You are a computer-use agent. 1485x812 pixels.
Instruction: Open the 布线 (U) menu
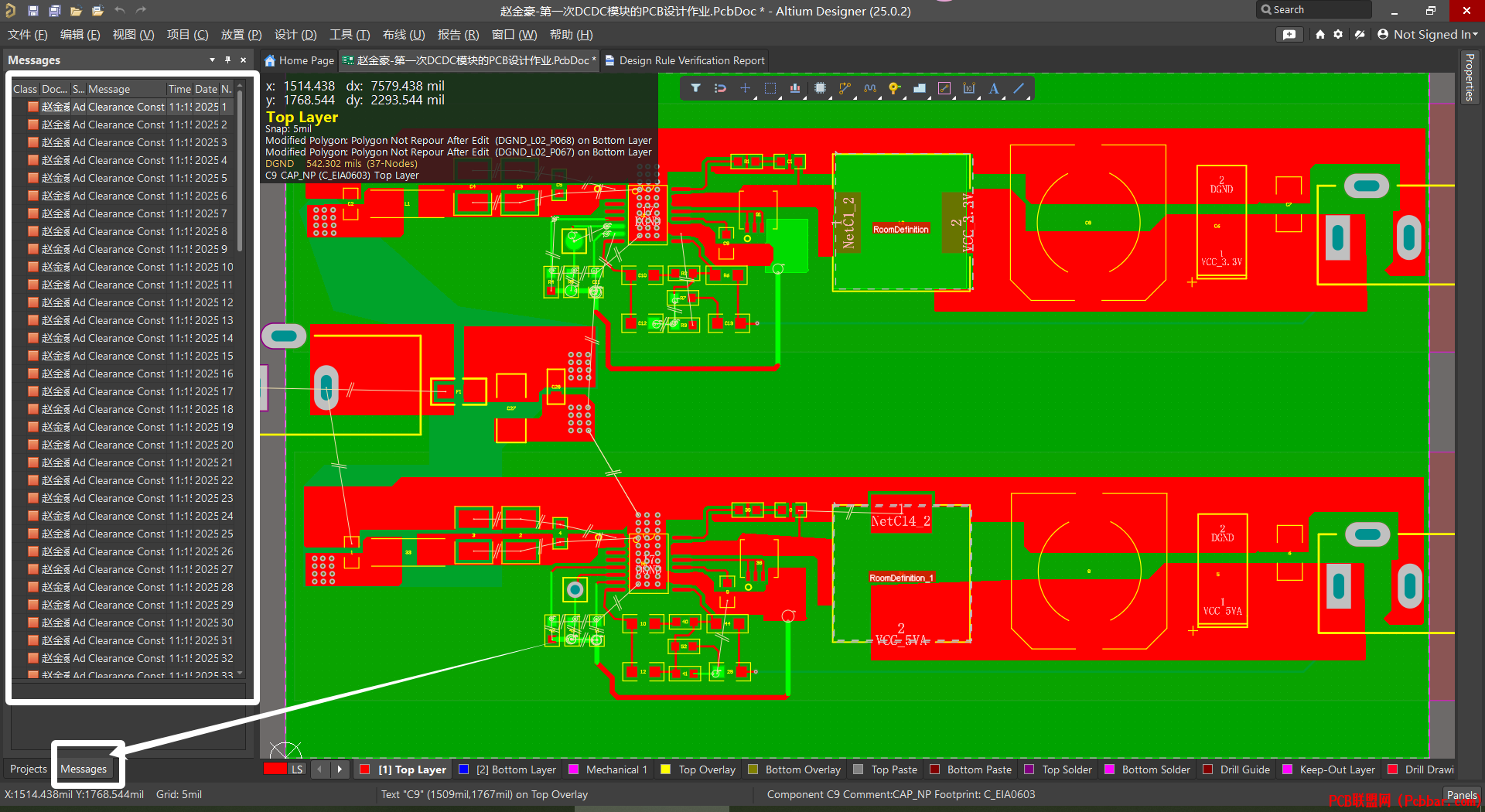[x=404, y=35]
